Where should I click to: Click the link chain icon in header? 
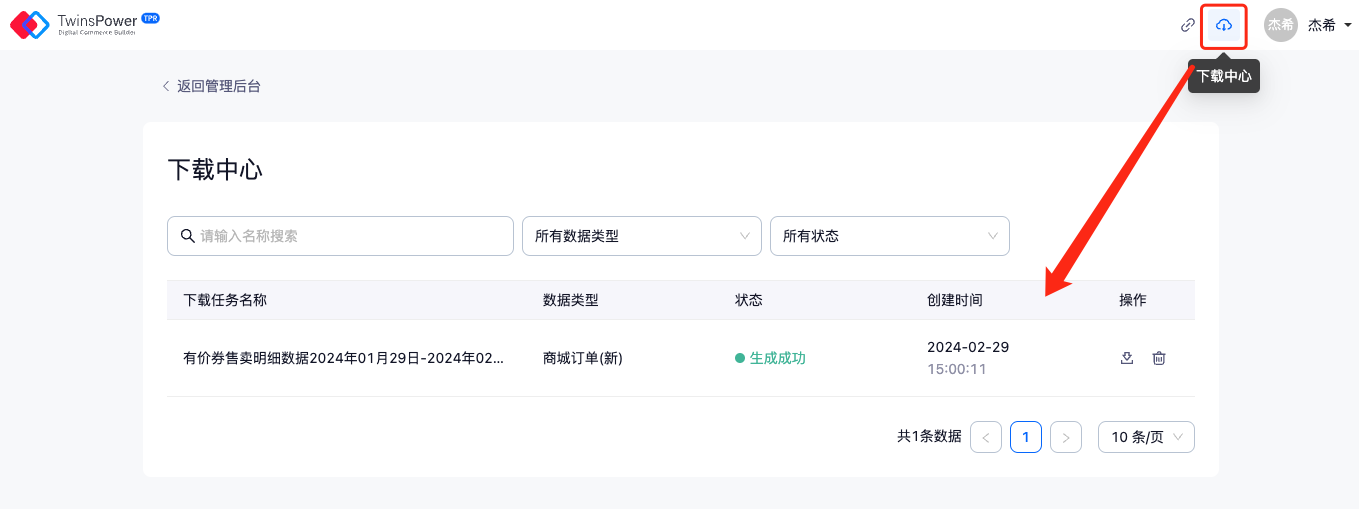point(1188,25)
